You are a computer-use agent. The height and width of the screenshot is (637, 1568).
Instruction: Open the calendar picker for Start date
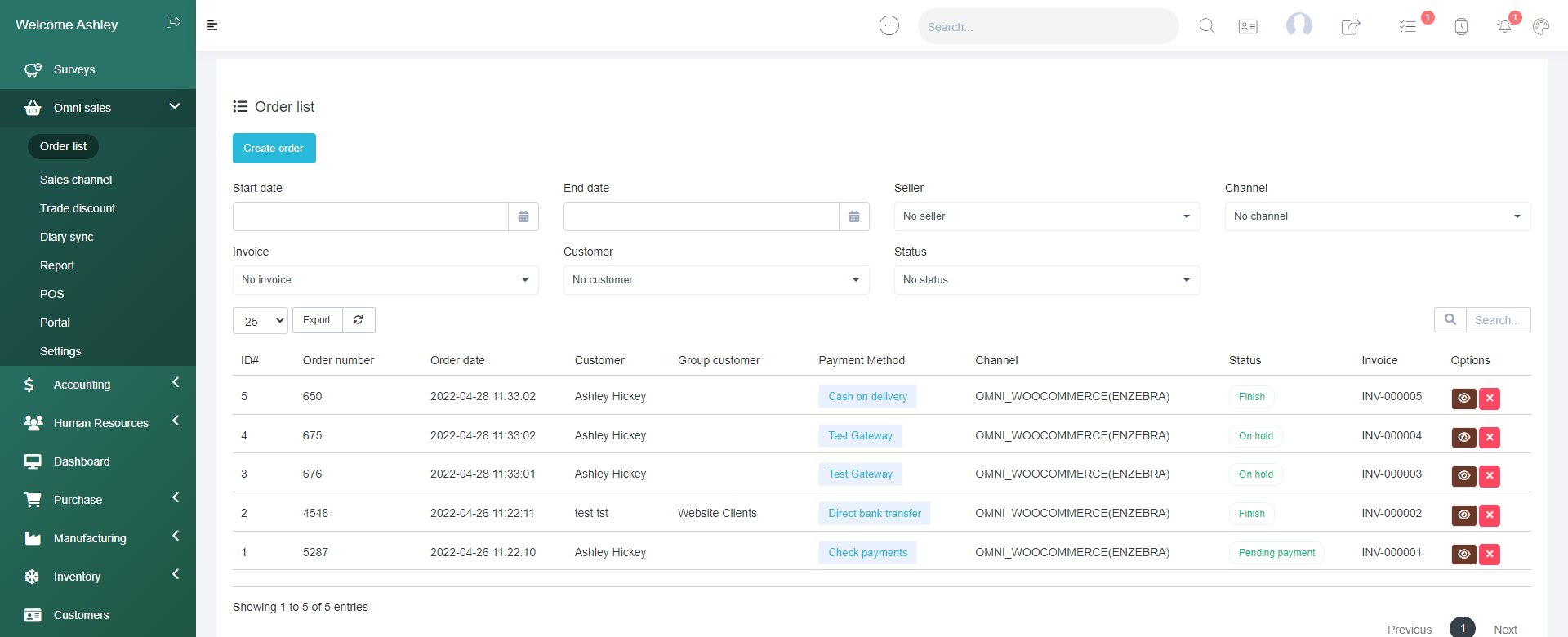[523, 216]
